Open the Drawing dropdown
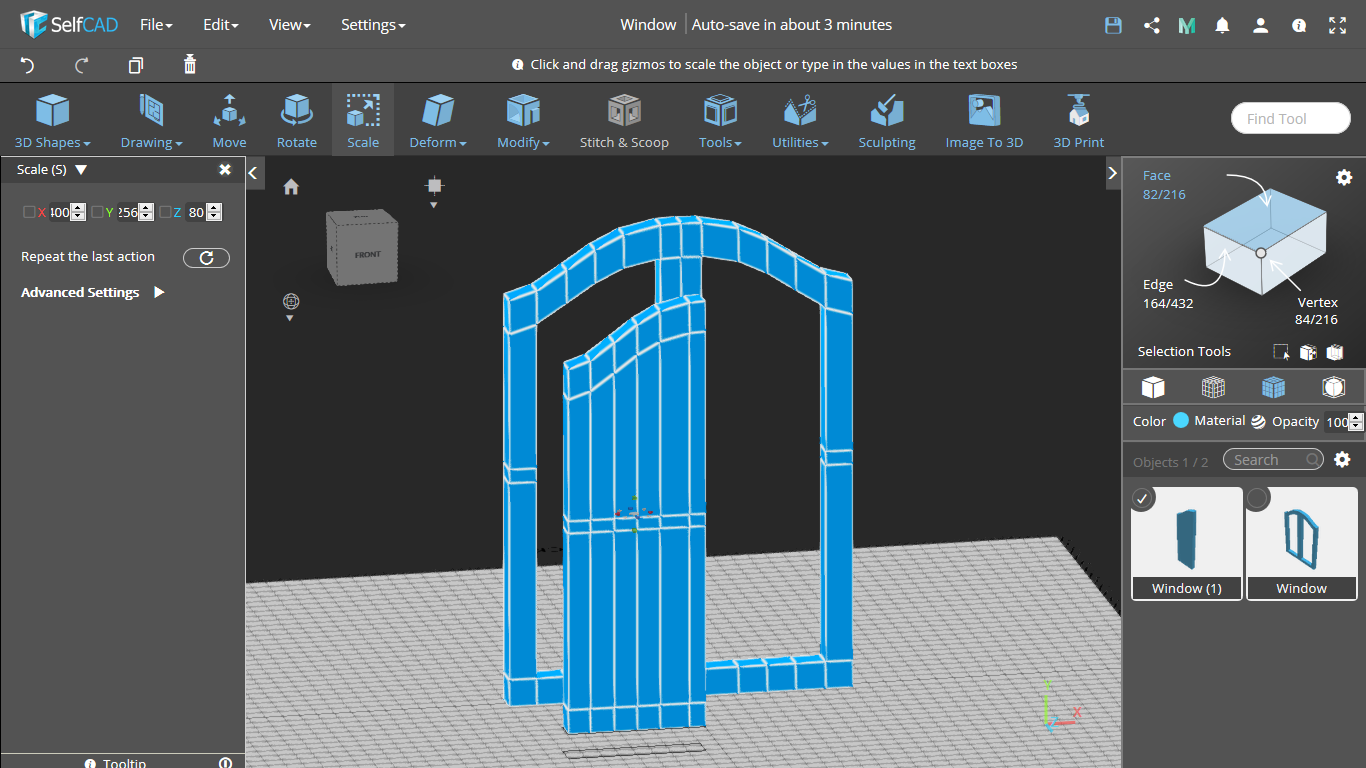The image size is (1366, 768). [x=151, y=121]
